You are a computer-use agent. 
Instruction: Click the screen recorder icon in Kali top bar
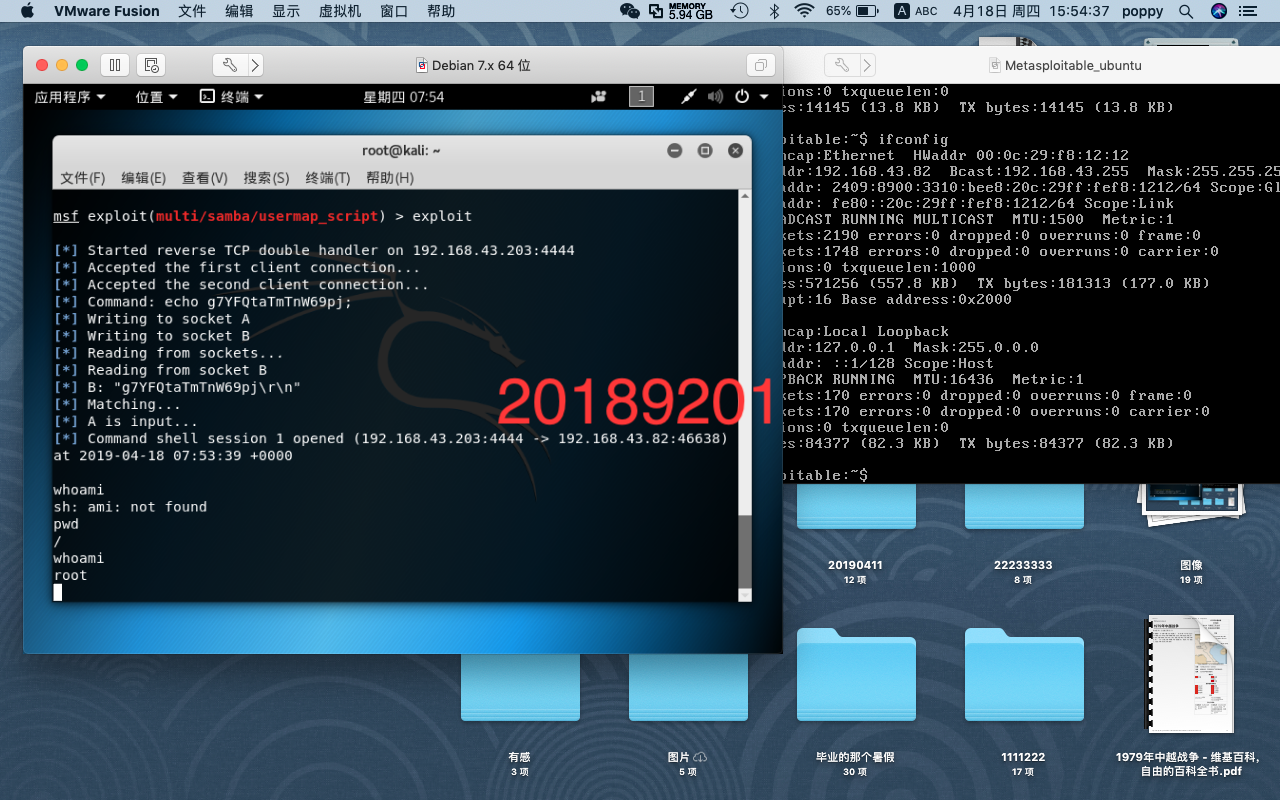pos(599,97)
